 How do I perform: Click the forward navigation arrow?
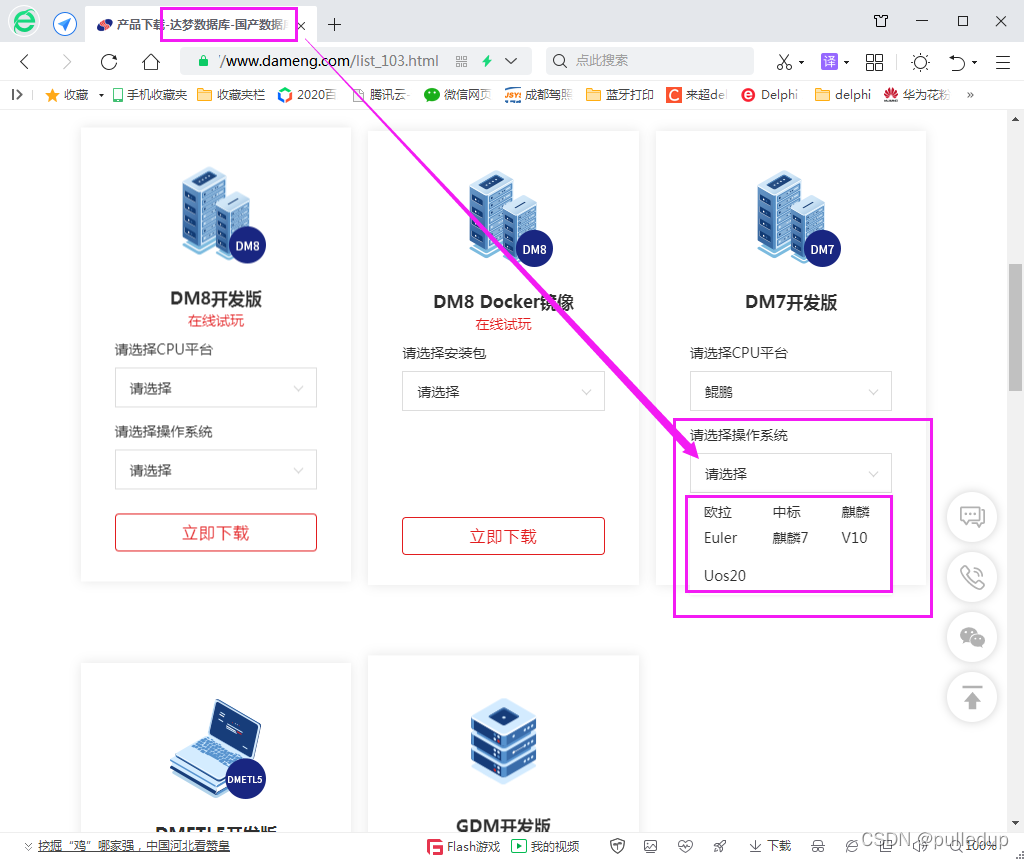pyautogui.click(x=67, y=62)
